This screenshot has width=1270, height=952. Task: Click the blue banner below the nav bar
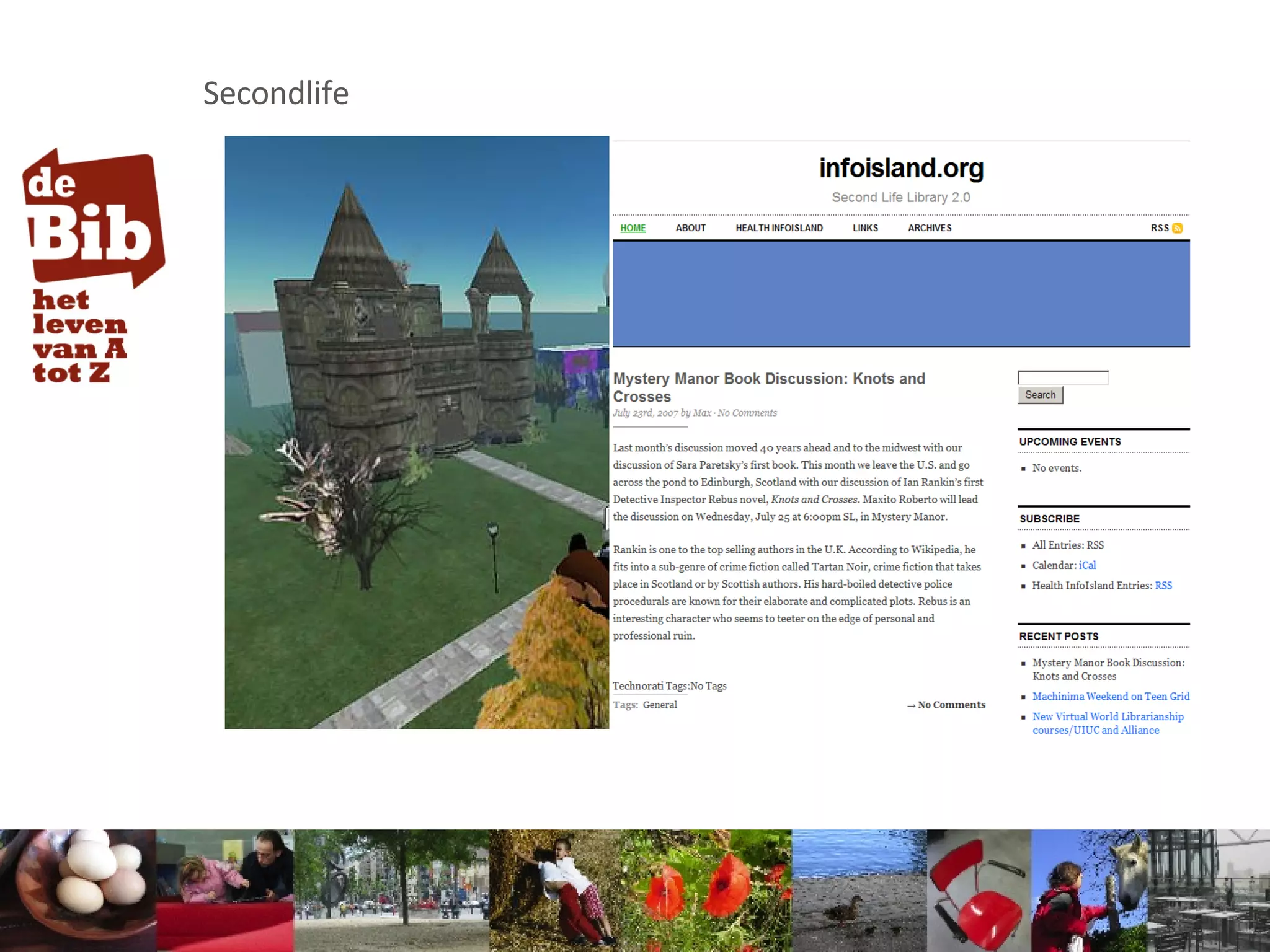[x=901, y=294]
